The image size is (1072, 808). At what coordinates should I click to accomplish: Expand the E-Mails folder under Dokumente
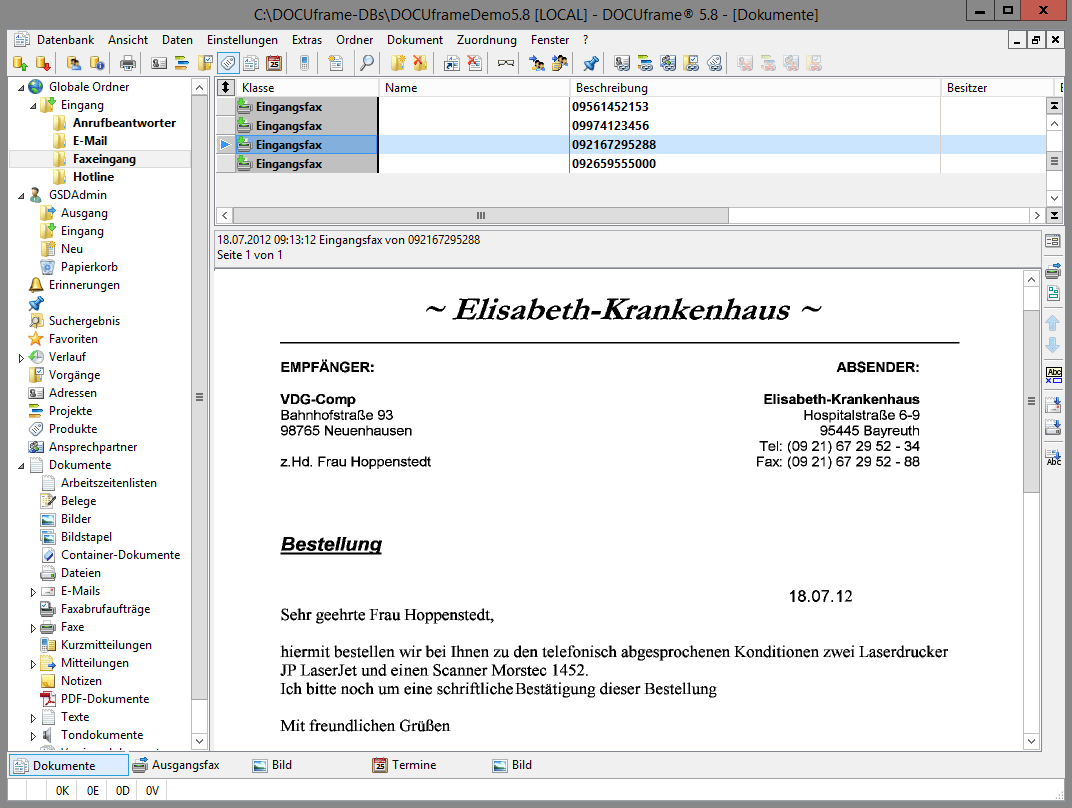coord(34,591)
